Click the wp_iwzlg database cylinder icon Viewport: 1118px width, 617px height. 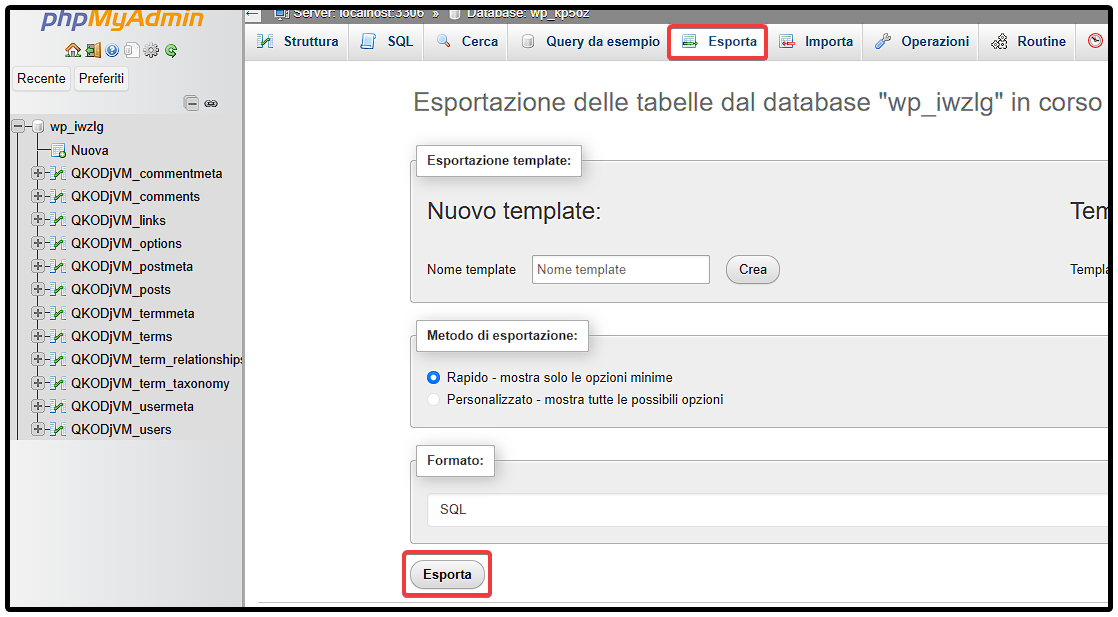pyautogui.click(x=38, y=127)
